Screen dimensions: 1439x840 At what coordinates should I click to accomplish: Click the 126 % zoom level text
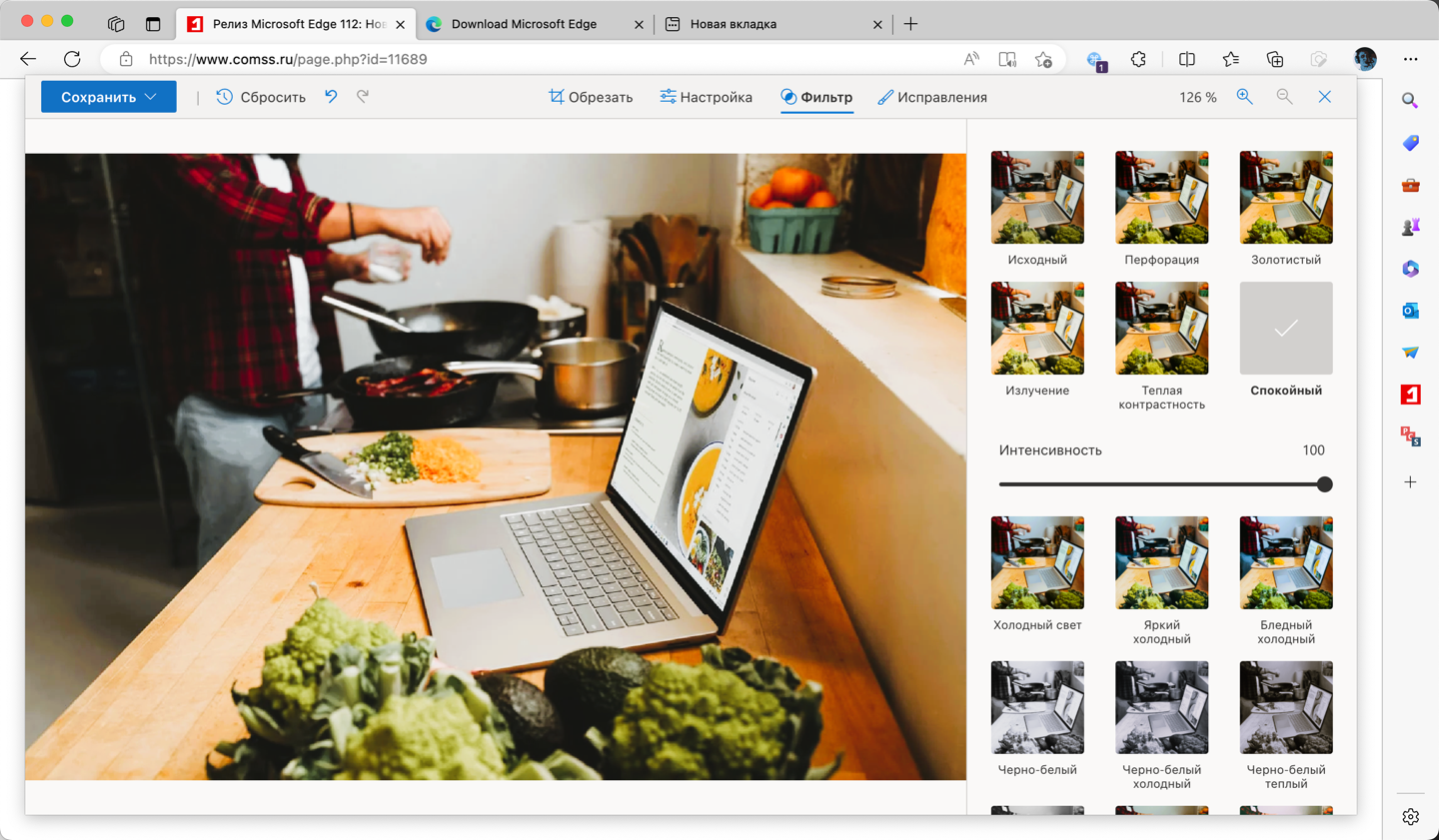(1198, 98)
